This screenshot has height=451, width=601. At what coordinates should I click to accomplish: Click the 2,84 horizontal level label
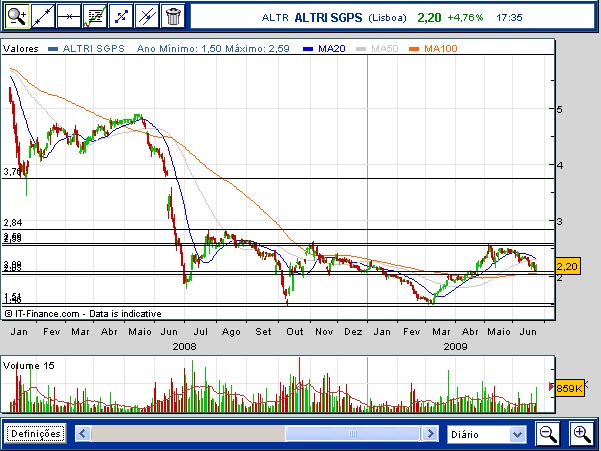coord(13,223)
